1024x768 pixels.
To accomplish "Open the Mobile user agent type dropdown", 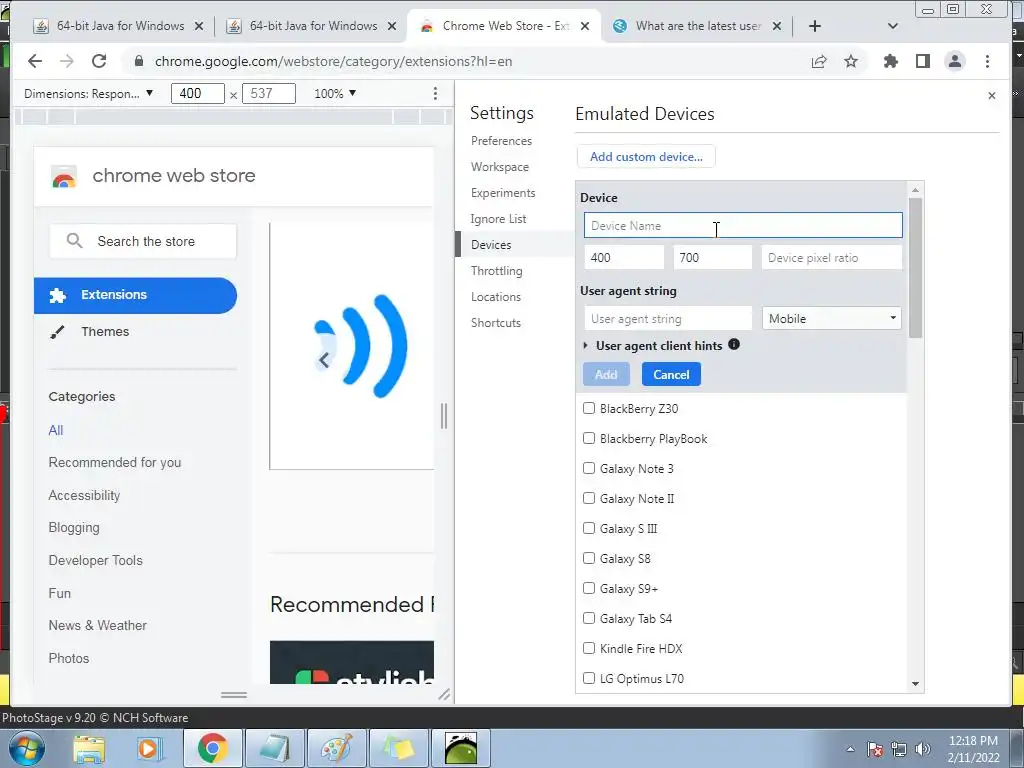I will (831, 319).
